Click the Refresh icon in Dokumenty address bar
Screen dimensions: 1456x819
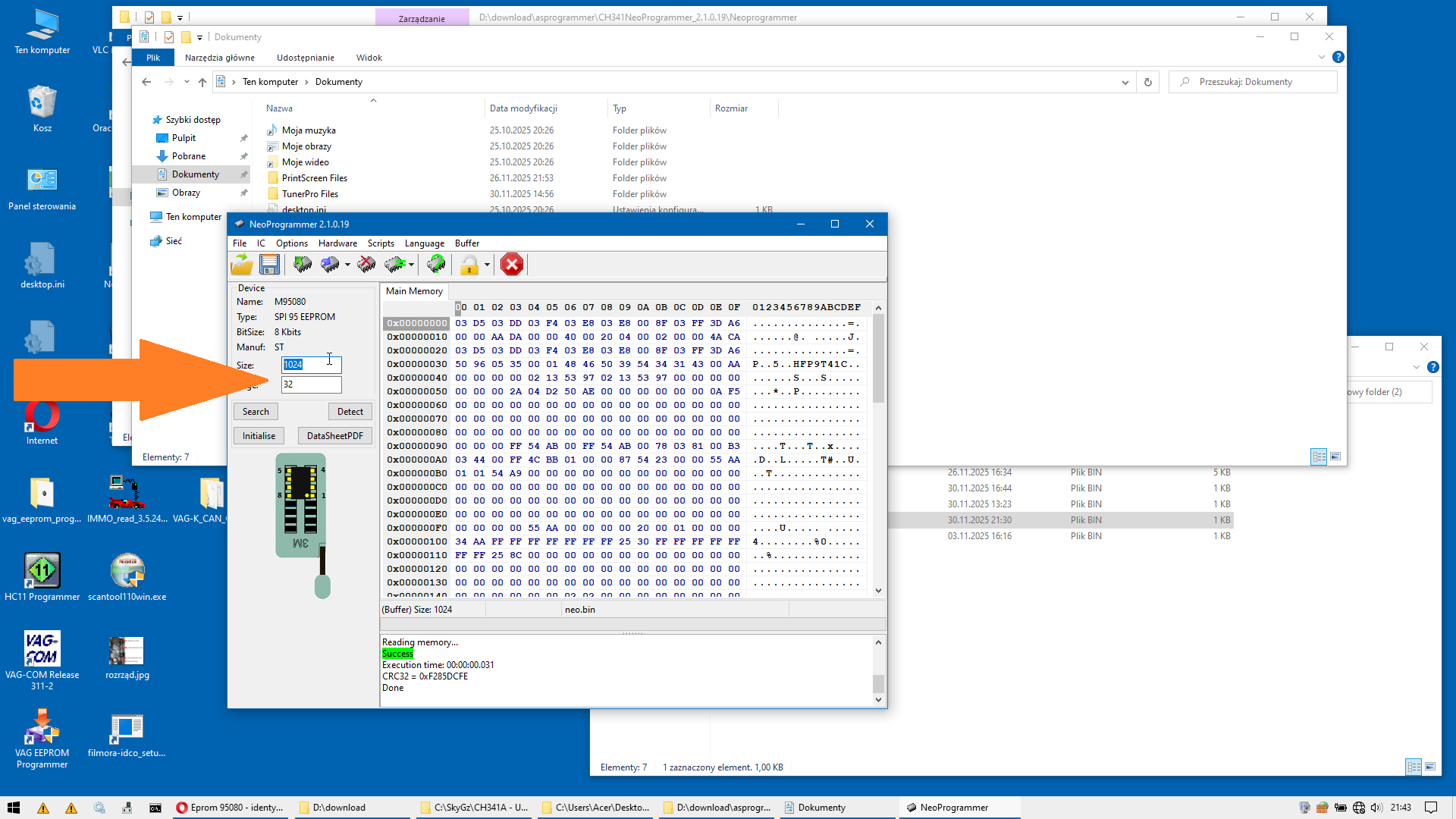pyautogui.click(x=1148, y=82)
